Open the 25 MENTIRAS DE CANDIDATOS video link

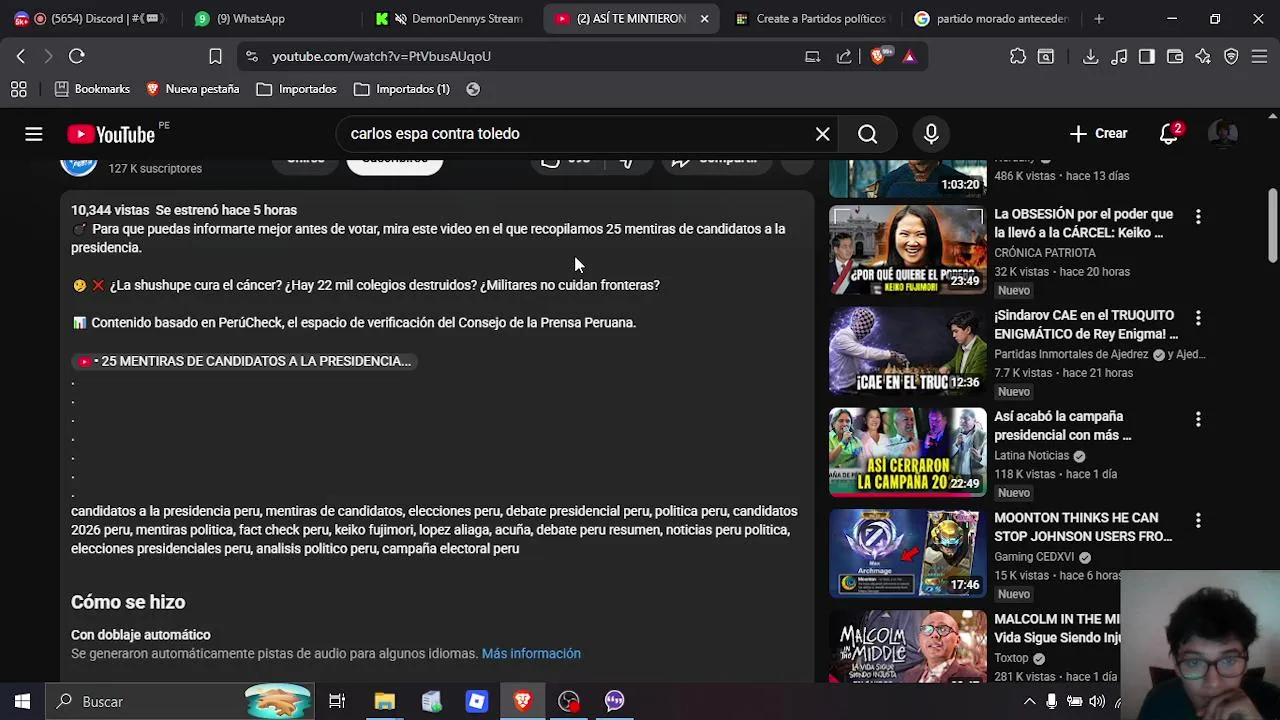[x=244, y=361]
